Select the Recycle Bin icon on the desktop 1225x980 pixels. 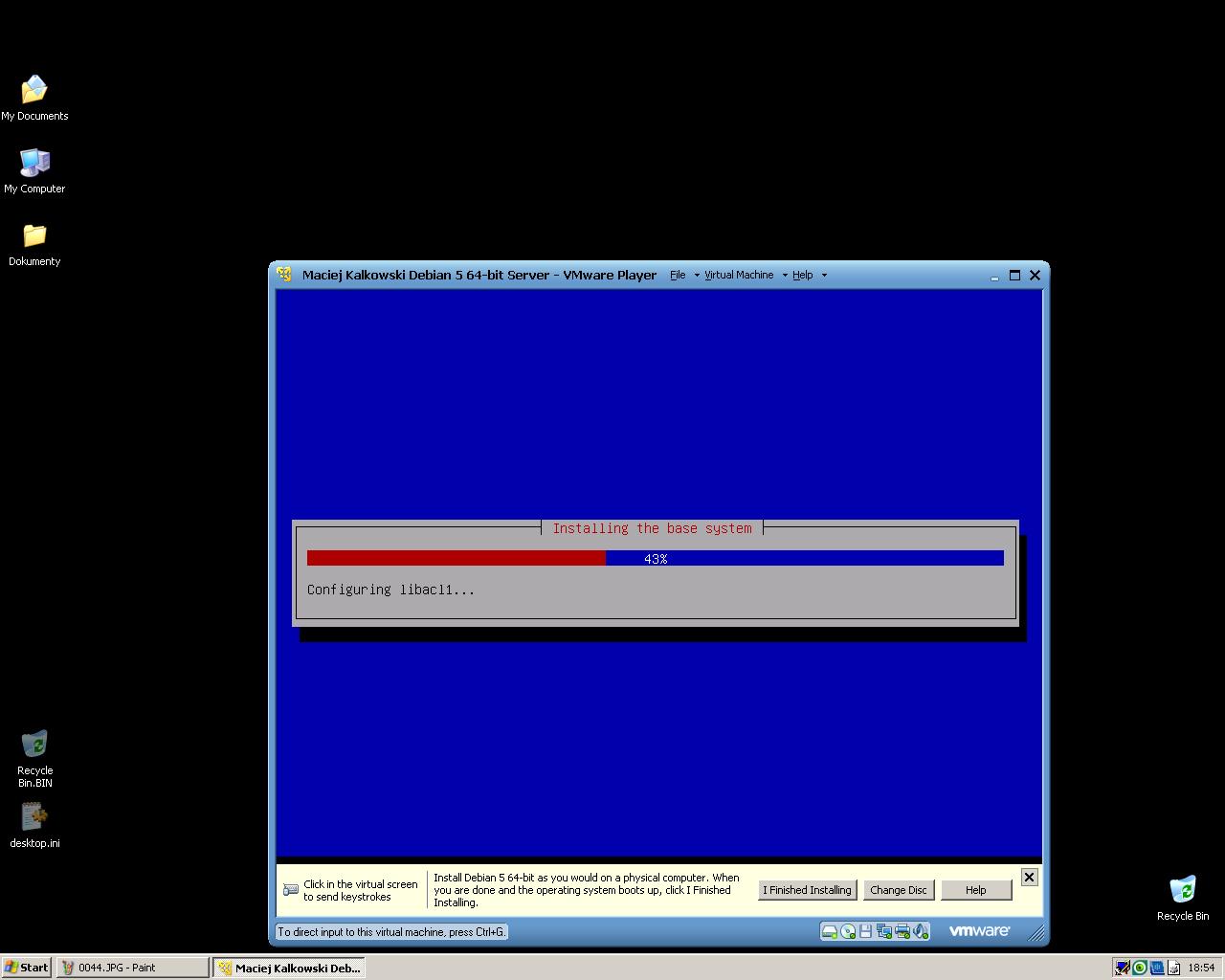pyautogui.click(x=1183, y=898)
